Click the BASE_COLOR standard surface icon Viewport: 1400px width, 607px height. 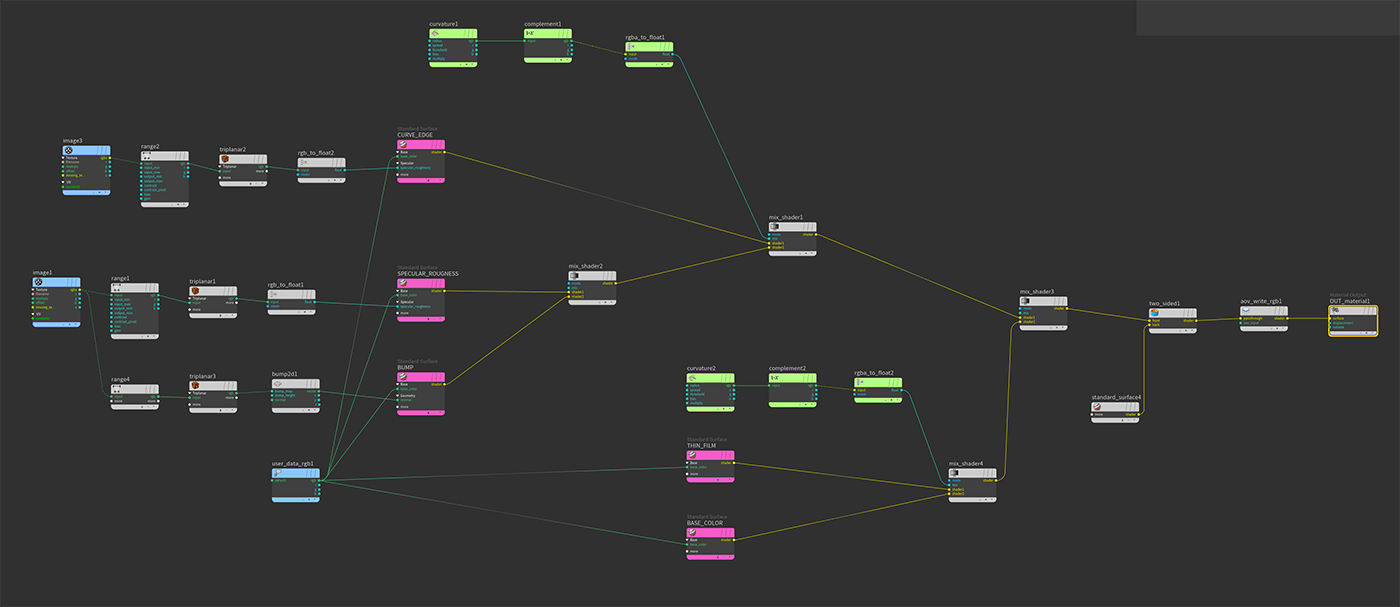point(693,532)
